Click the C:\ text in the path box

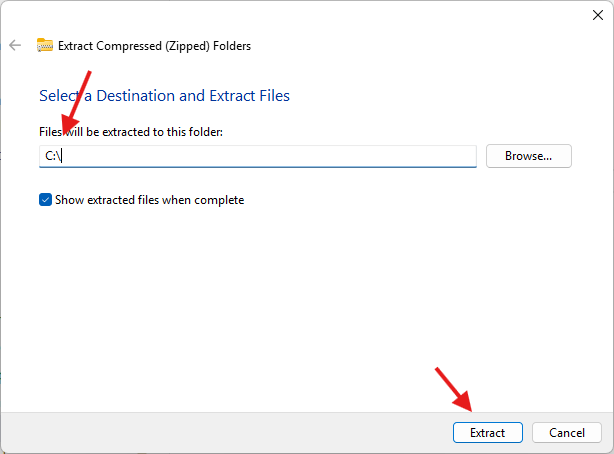pos(54,156)
